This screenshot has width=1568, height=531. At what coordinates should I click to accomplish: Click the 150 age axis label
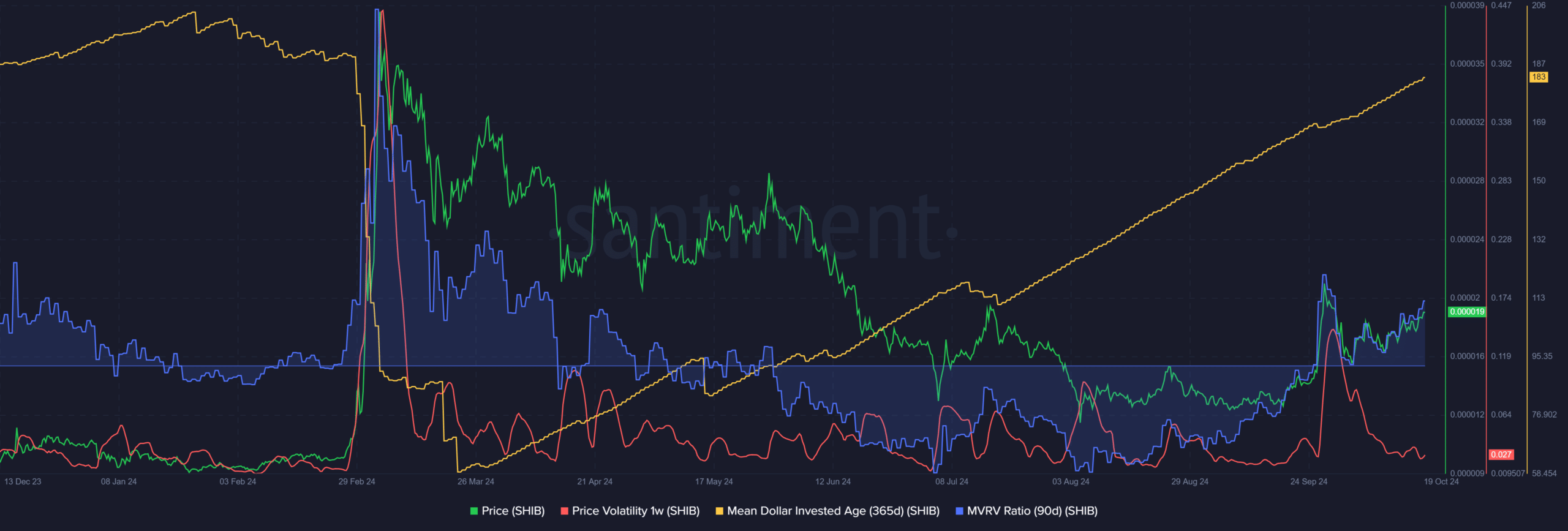[x=1539, y=181]
